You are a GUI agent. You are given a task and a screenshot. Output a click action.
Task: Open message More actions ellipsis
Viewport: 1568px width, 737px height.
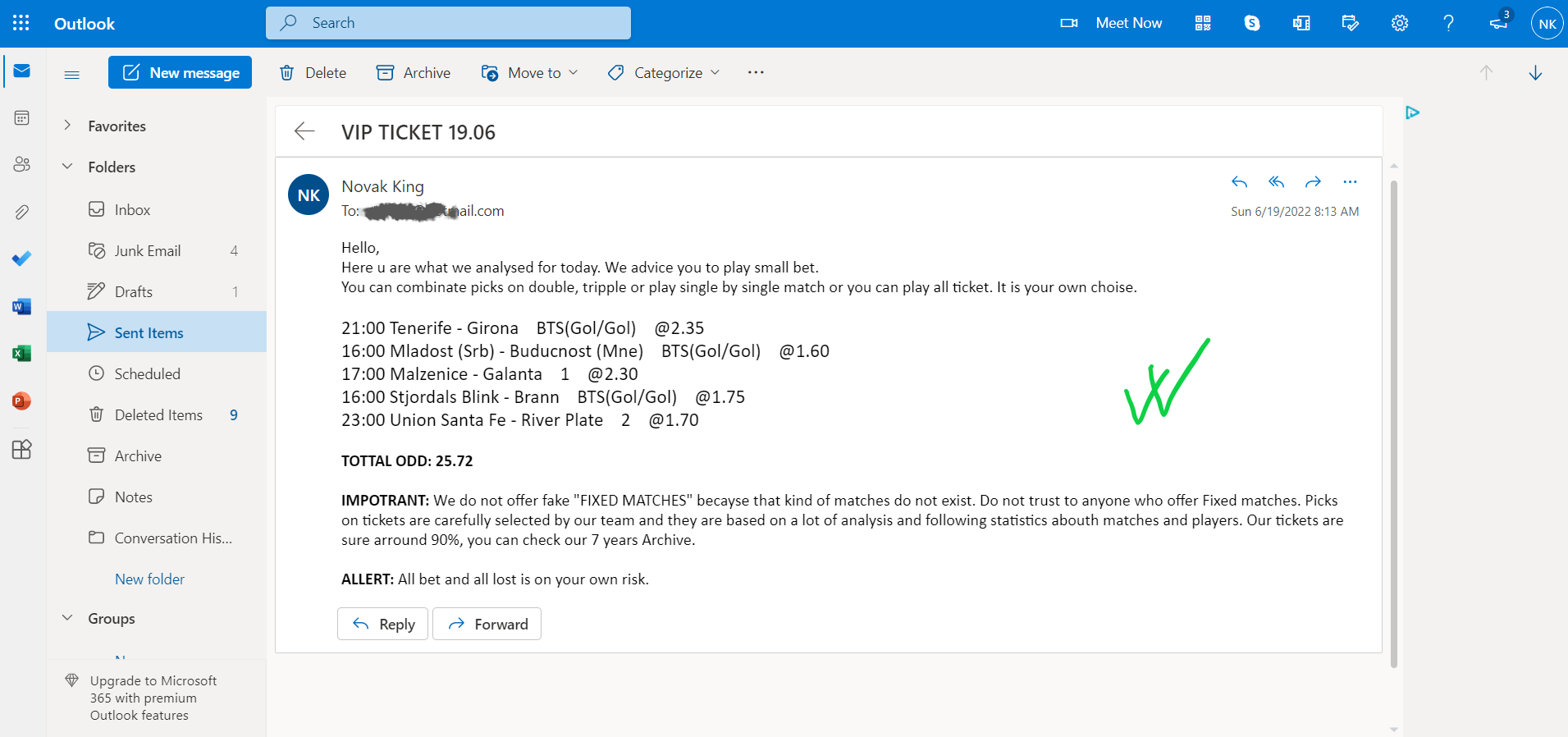pyautogui.click(x=1350, y=182)
